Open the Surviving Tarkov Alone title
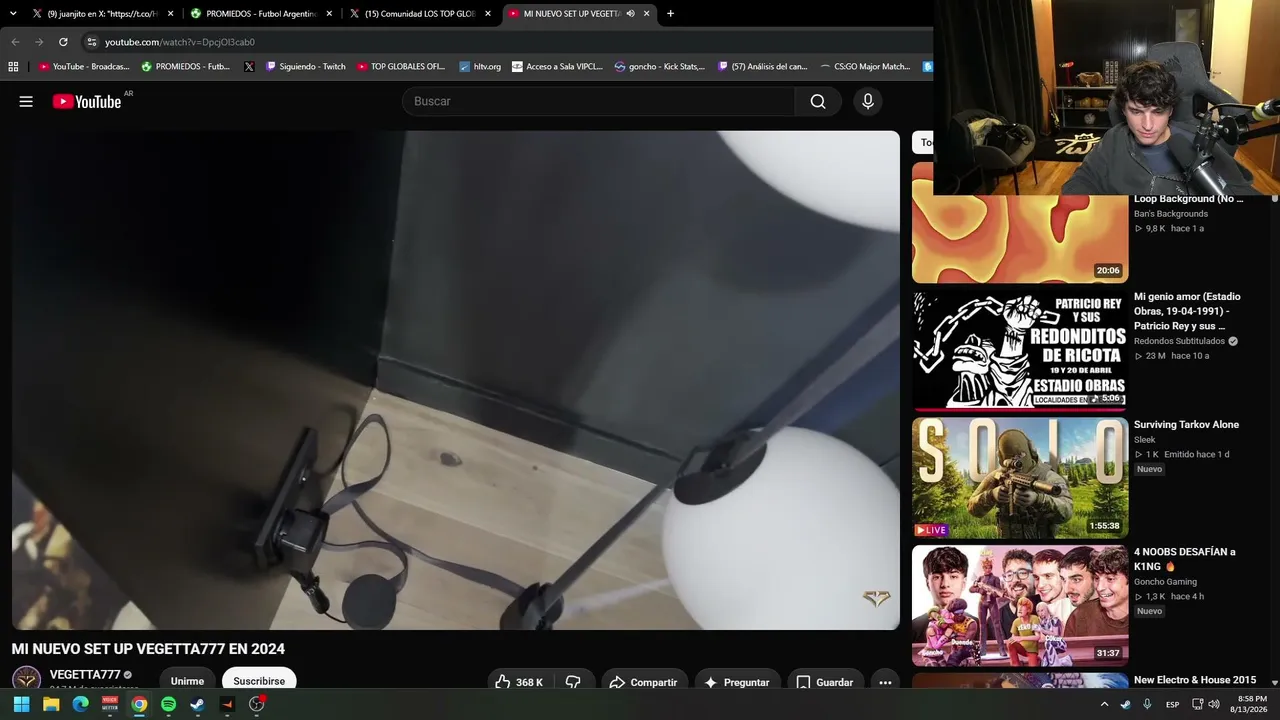The image size is (1280, 720). coord(1186,425)
